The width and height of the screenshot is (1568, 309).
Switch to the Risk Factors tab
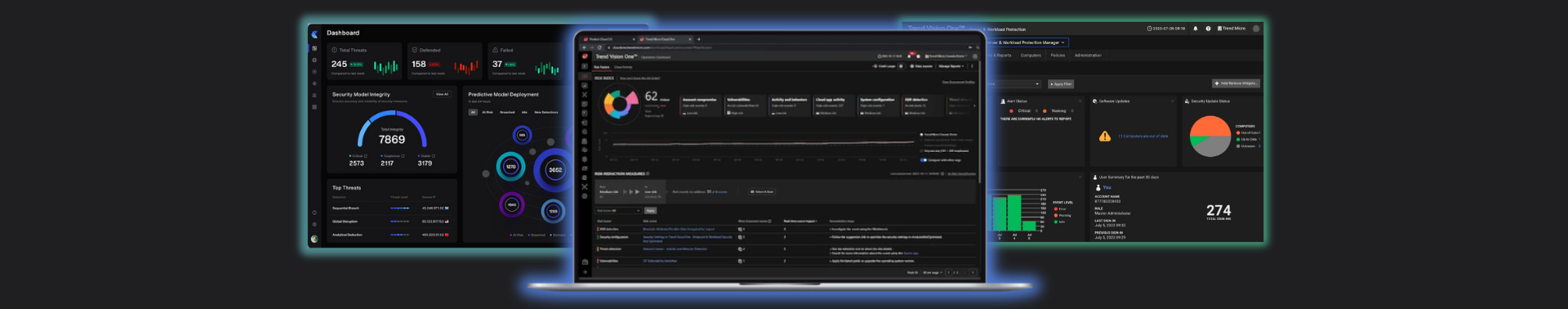tap(602, 67)
